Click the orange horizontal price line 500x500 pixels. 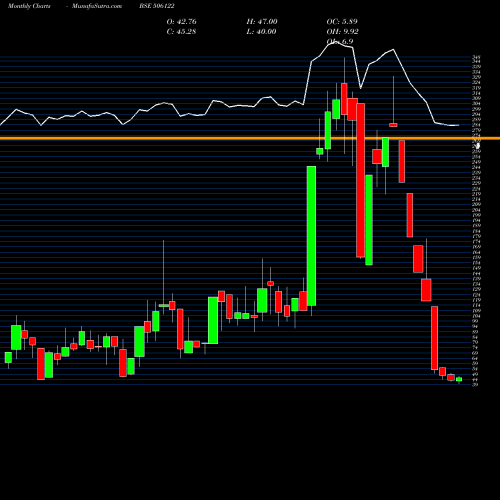[250, 138]
